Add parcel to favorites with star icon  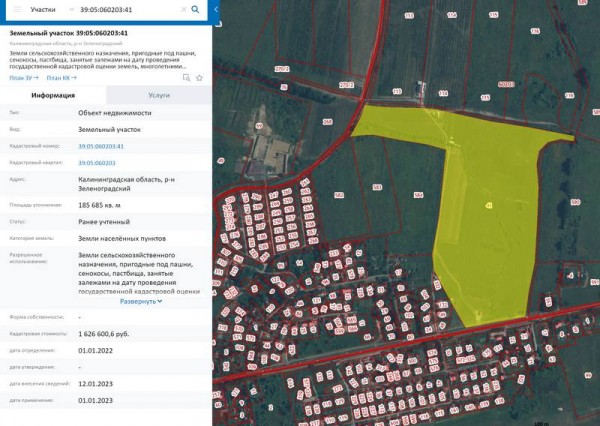coord(199,78)
